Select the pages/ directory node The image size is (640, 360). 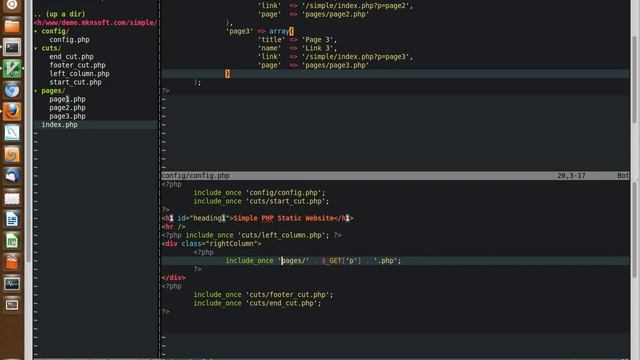(53, 91)
